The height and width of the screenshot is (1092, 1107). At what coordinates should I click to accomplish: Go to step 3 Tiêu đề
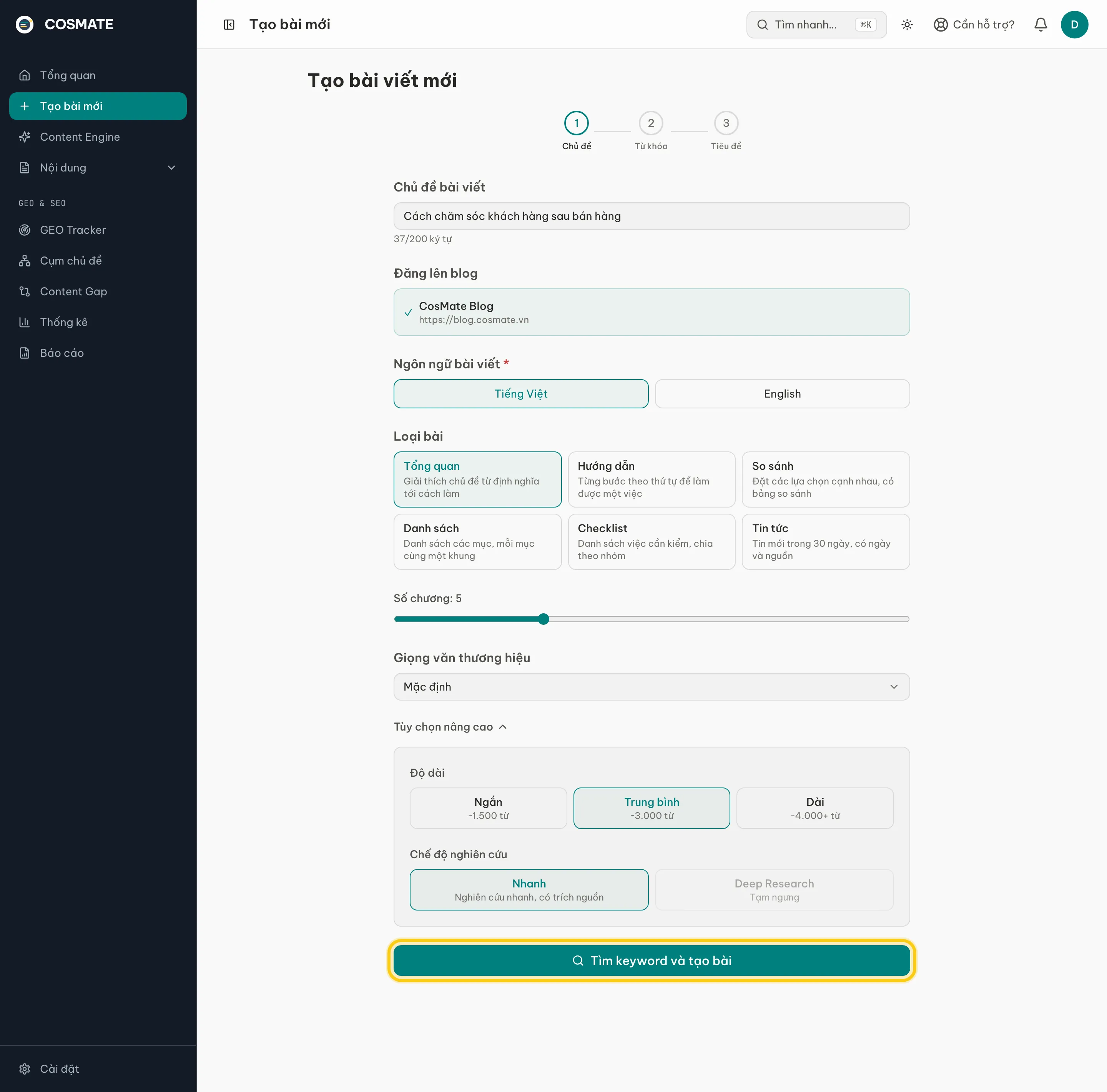[x=725, y=131]
